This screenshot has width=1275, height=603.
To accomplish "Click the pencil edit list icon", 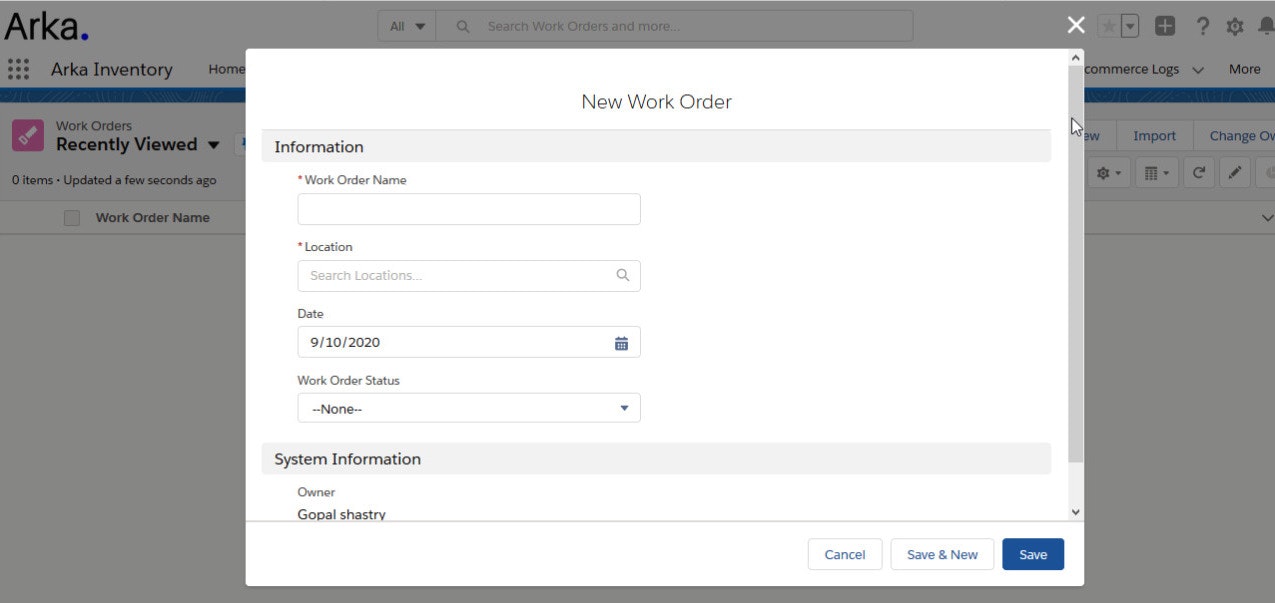I will point(1235,173).
